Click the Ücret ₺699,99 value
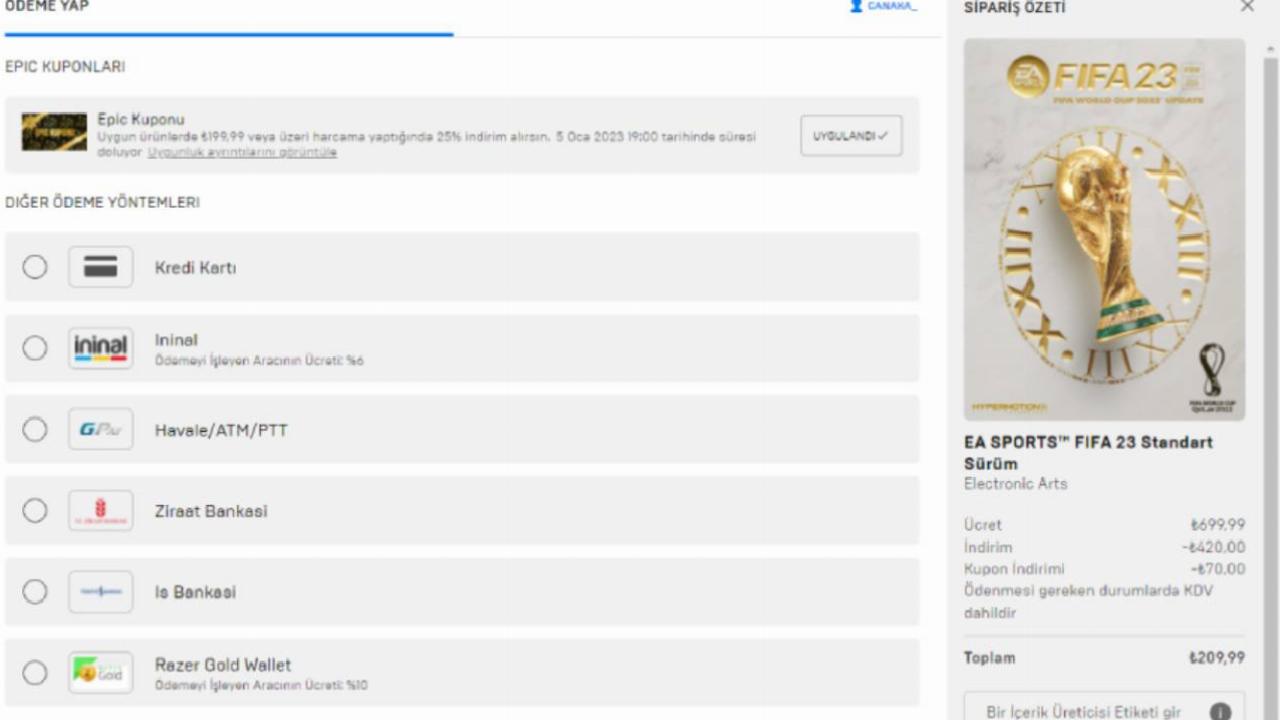This screenshot has width=1280, height=720. [x=1217, y=524]
